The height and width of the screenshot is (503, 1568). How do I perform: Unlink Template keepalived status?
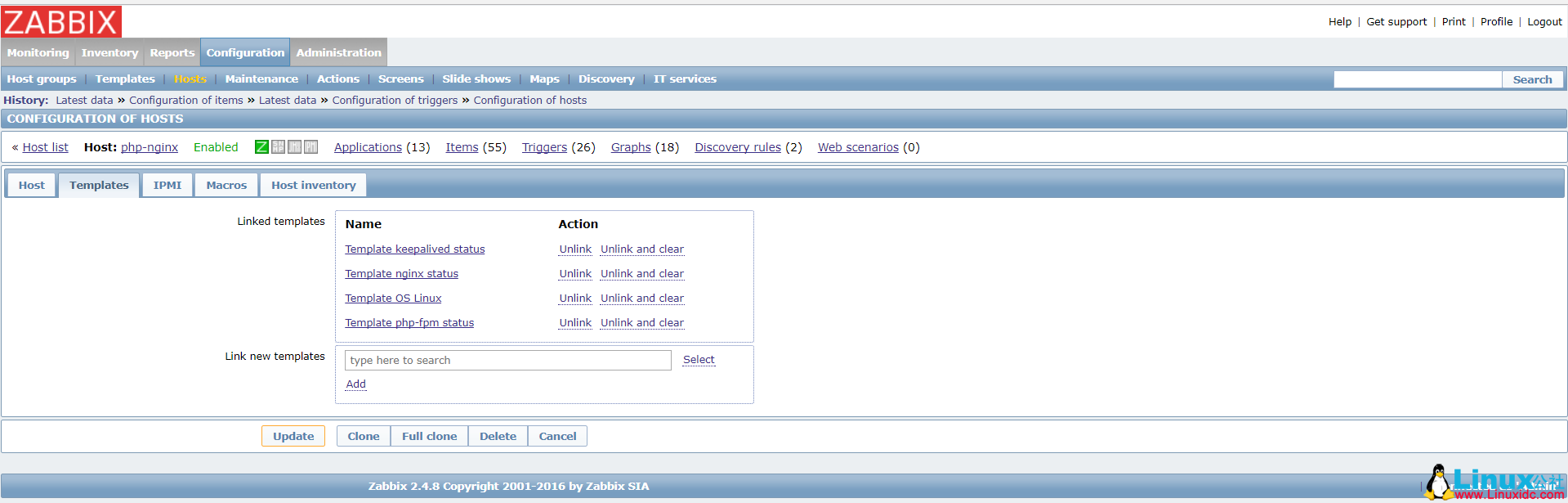coord(575,249)
